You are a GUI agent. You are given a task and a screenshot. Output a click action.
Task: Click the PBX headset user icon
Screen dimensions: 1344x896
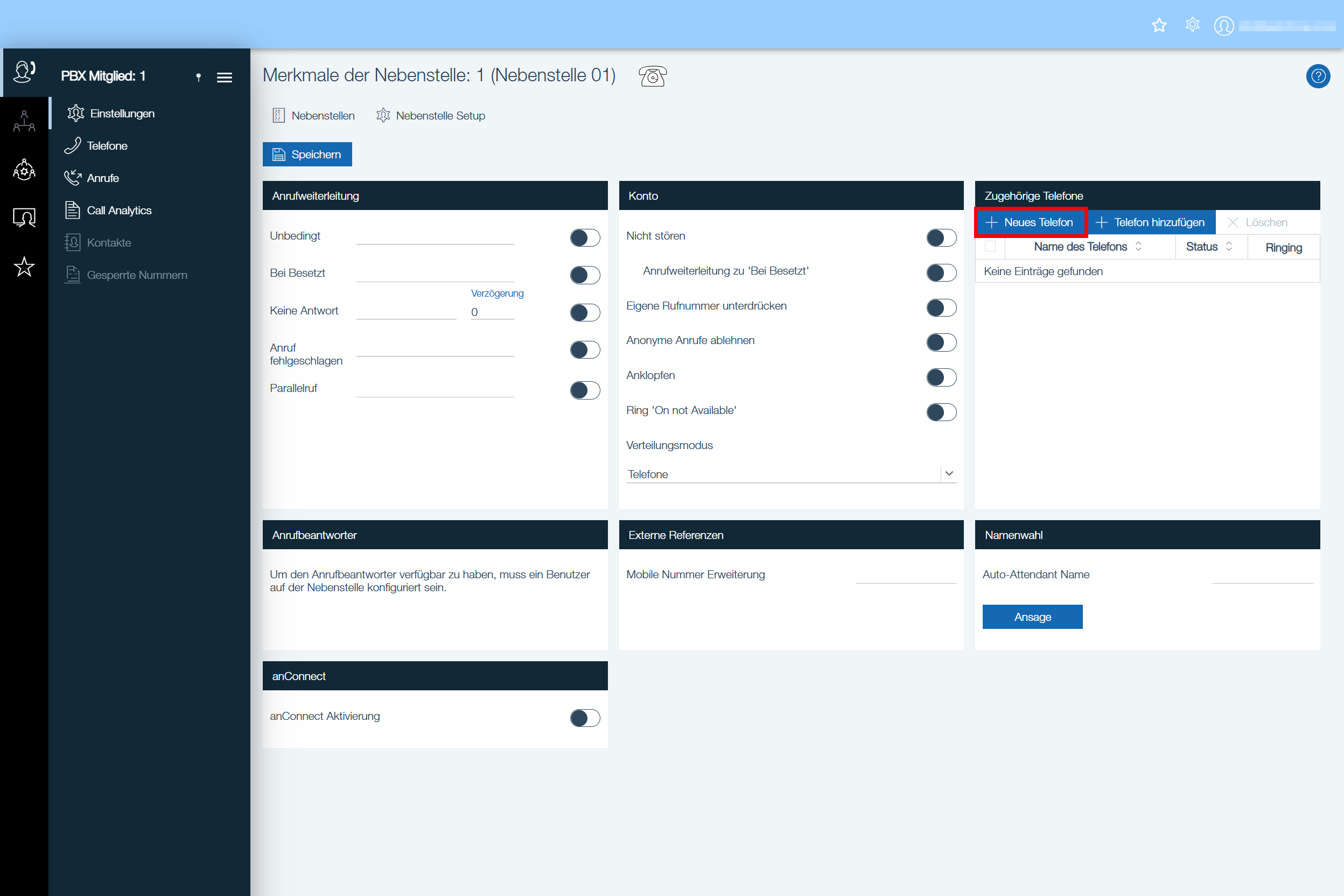24,72
